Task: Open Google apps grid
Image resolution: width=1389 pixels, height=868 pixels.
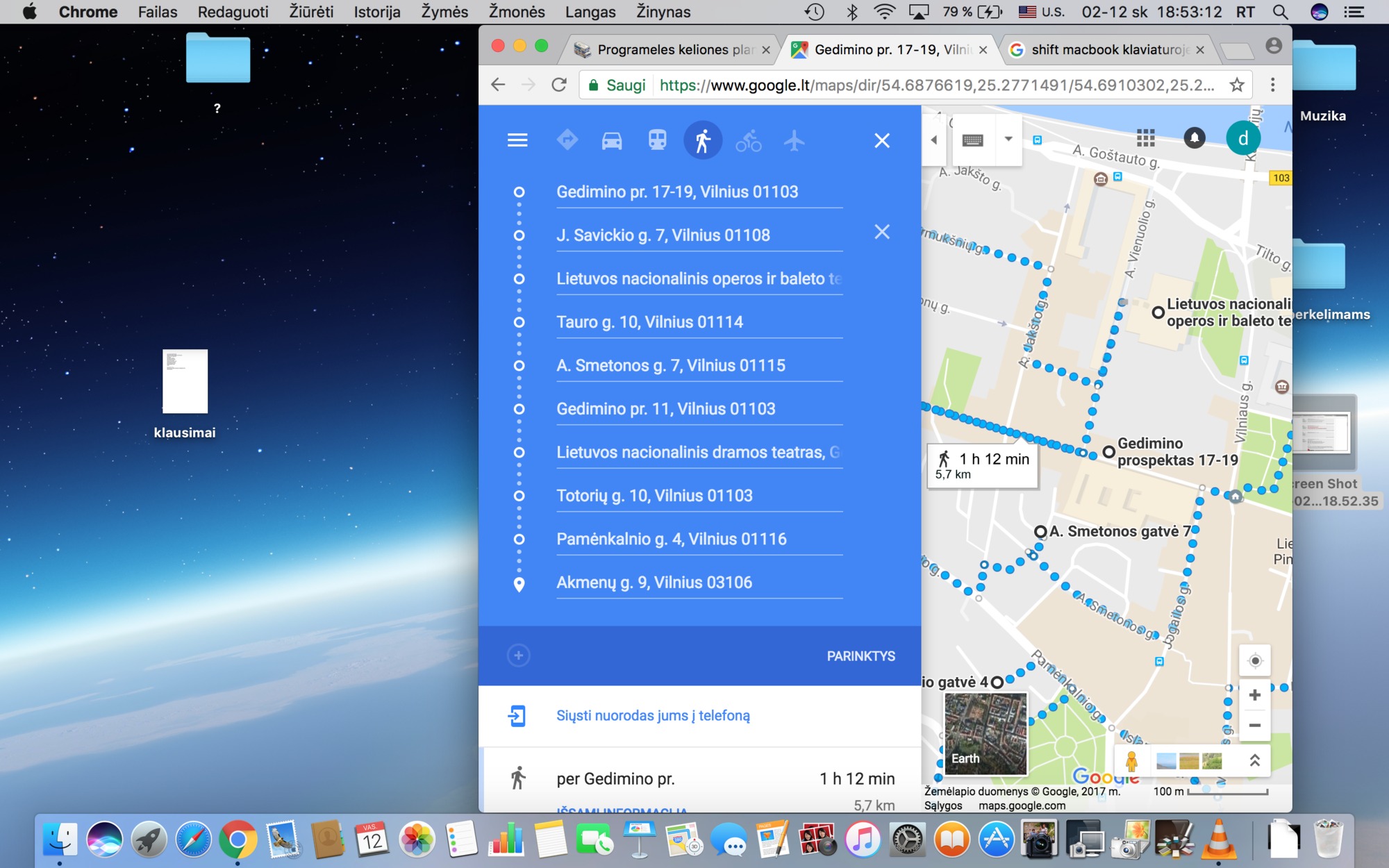Action: point(1146,138)
